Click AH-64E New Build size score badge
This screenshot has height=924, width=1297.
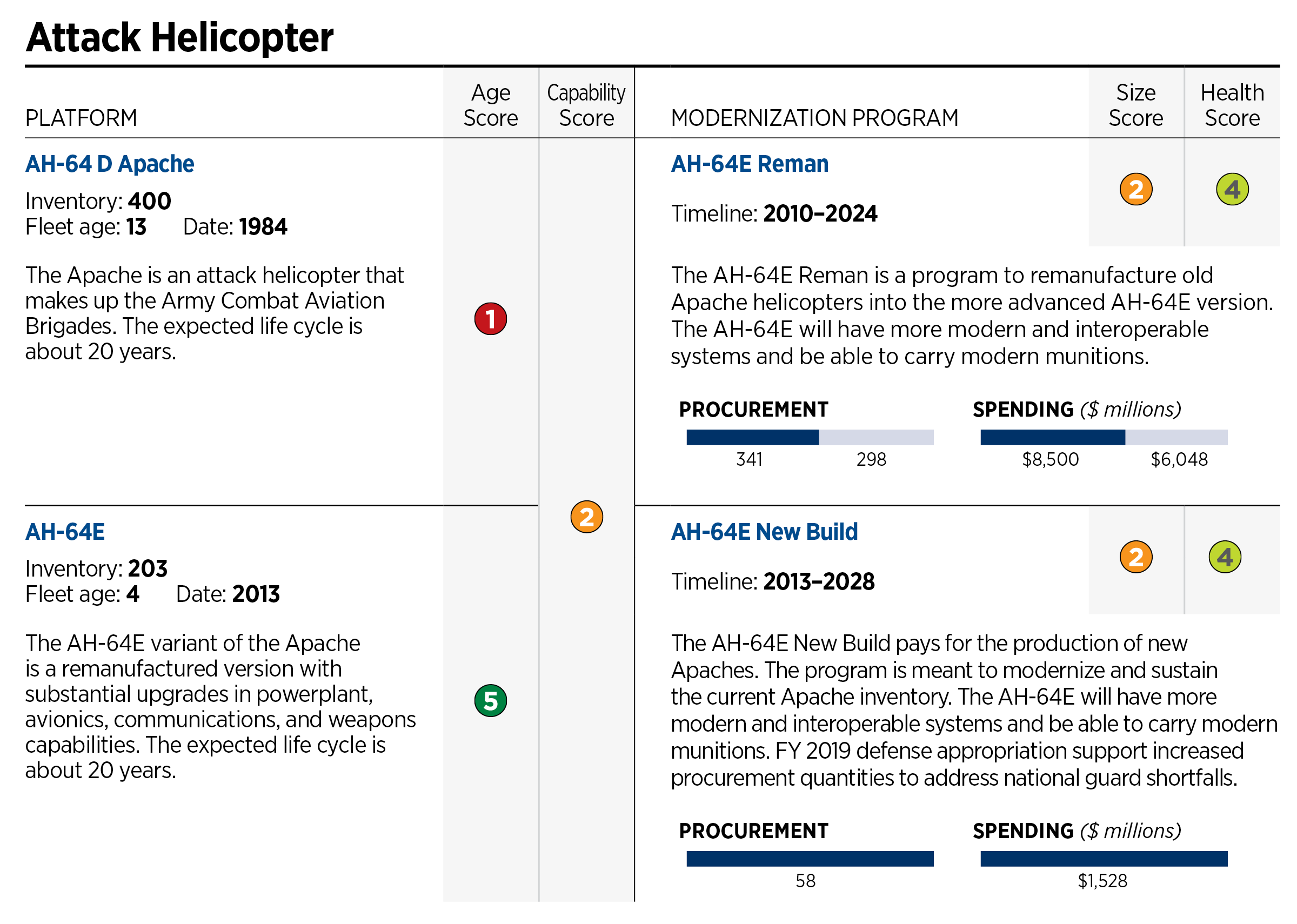pyautogui.click(x=1135, y=557)
